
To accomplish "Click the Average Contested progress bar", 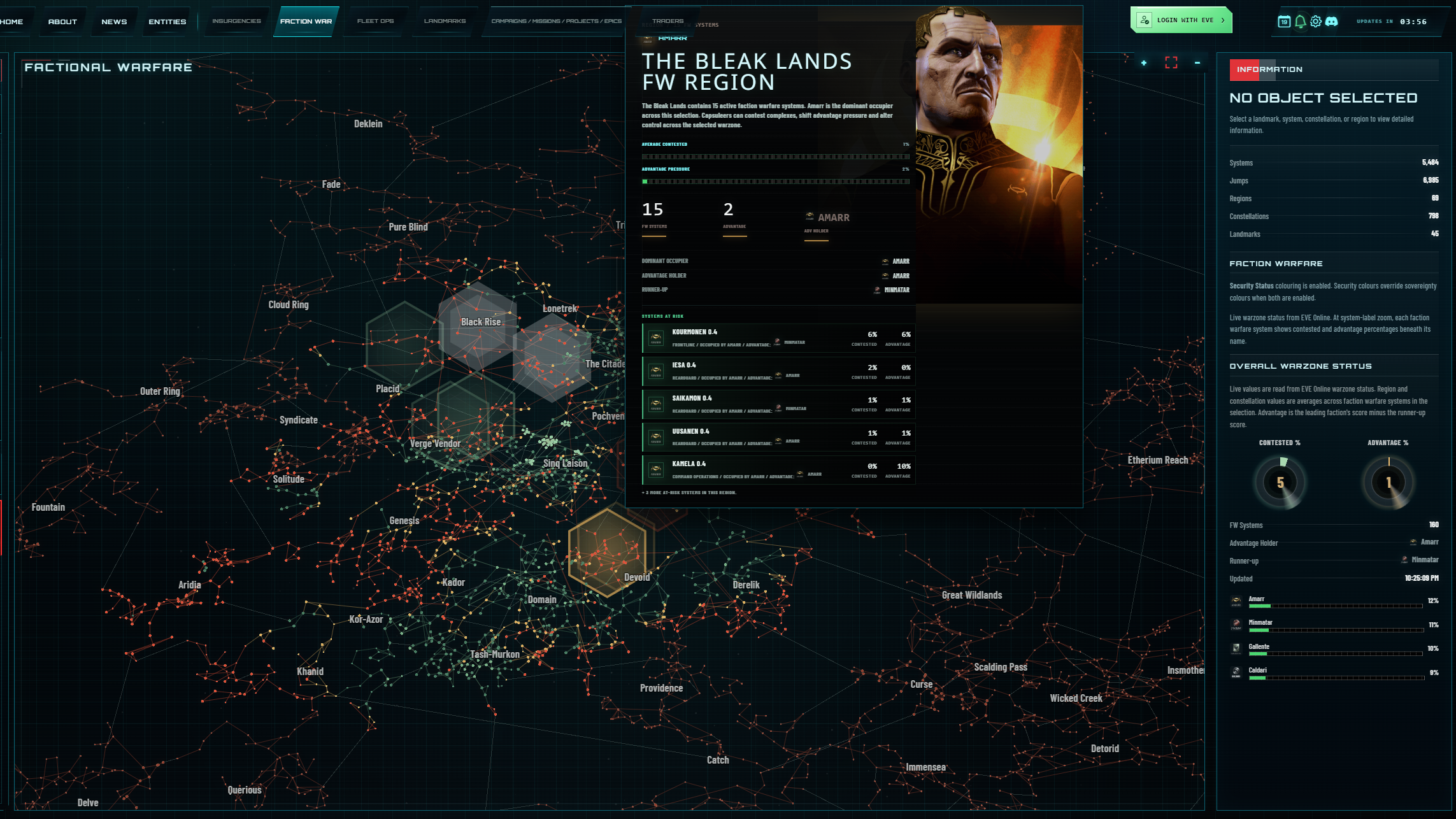I will 775,157.
